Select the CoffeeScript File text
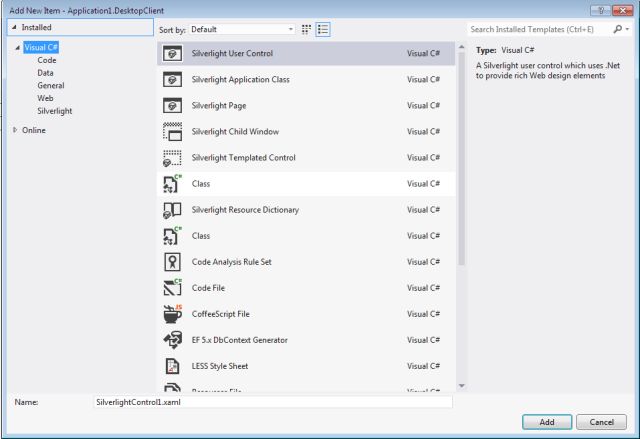The width and height of the screenshot is (640, 439). pos(220,314)
